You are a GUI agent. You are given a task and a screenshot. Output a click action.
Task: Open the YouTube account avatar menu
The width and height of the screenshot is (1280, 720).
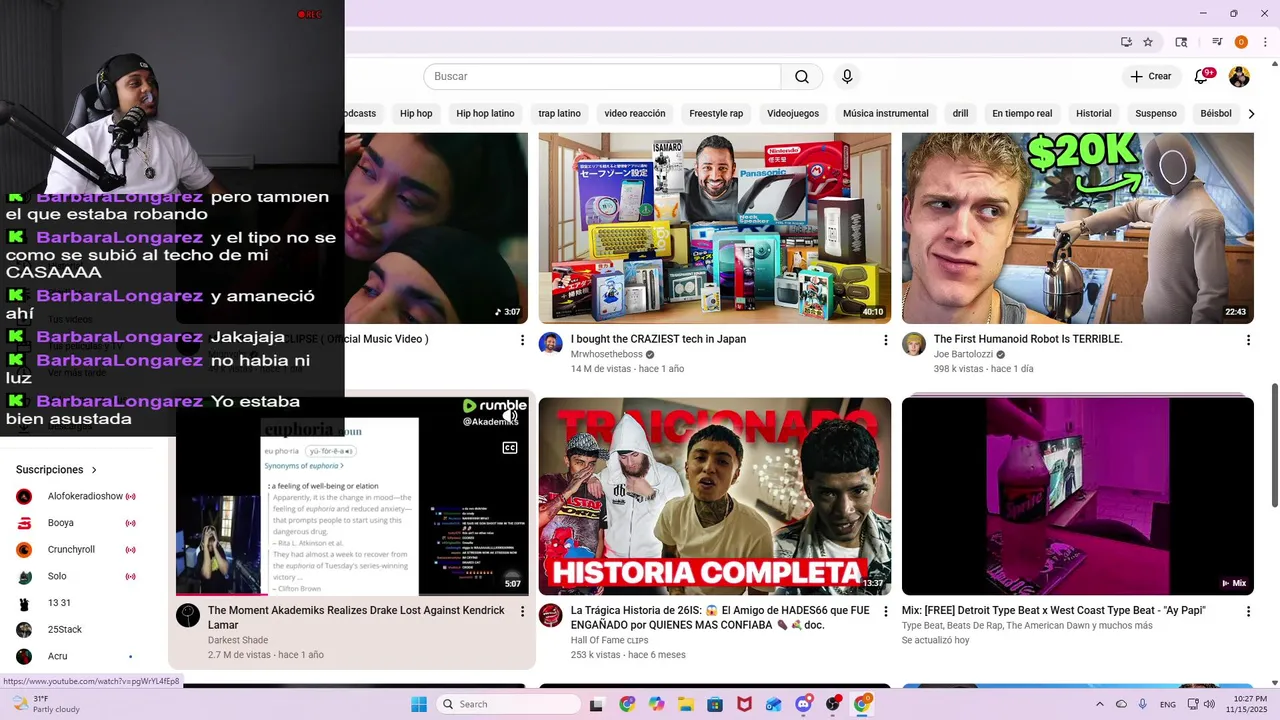coord(1239,77)
